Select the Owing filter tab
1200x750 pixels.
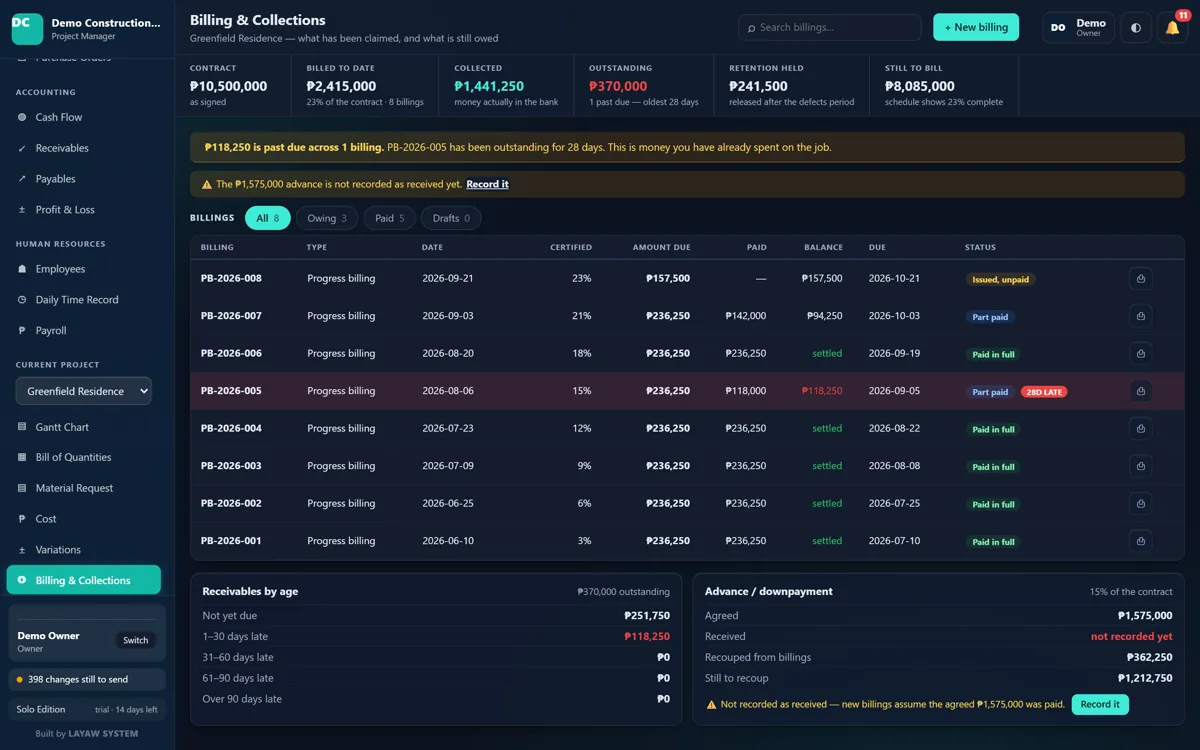pyautogui.click(x=327, y=218)
